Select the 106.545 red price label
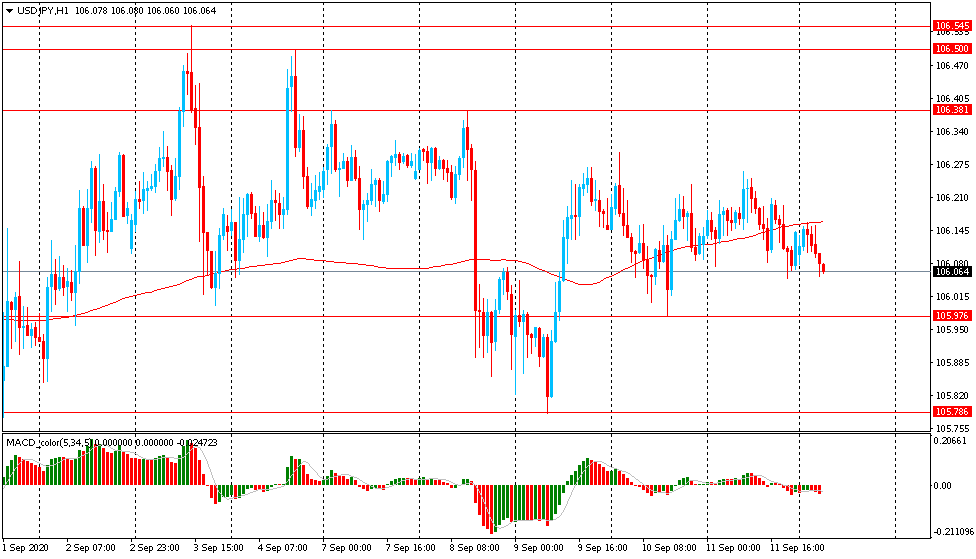 click(x=951, y=25)
